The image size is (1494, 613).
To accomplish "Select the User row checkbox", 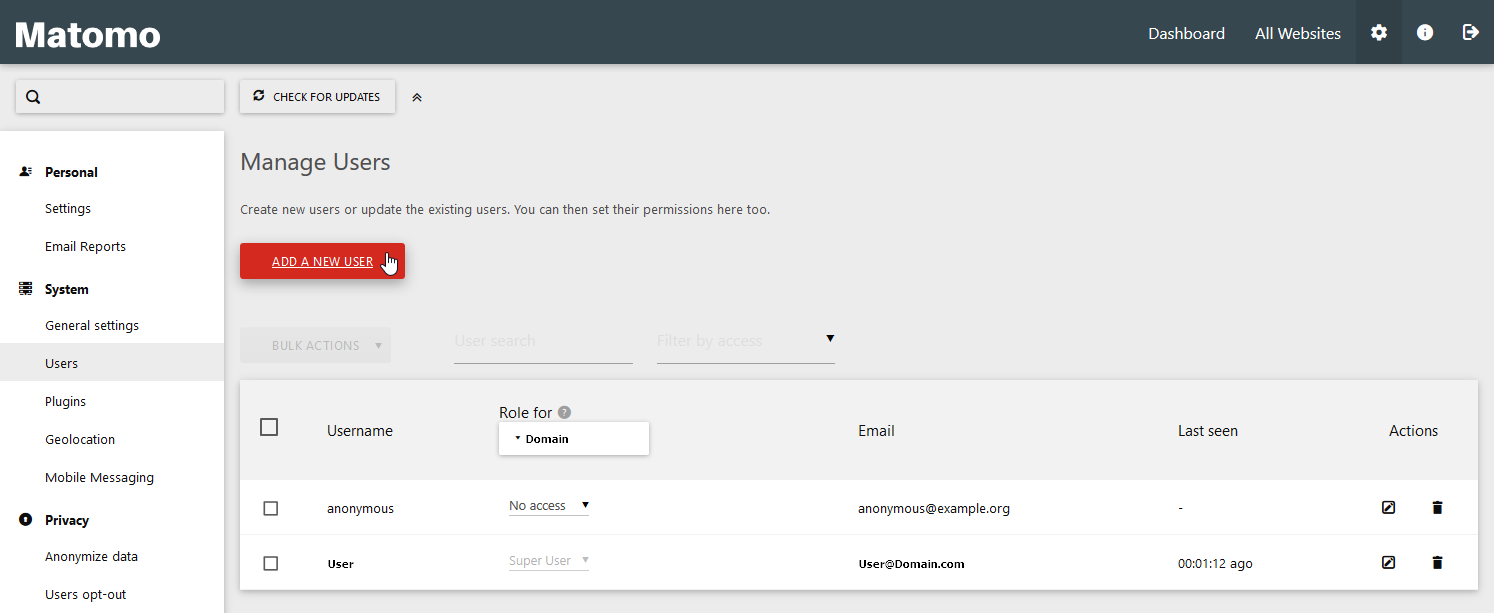I will pos(270,564).
